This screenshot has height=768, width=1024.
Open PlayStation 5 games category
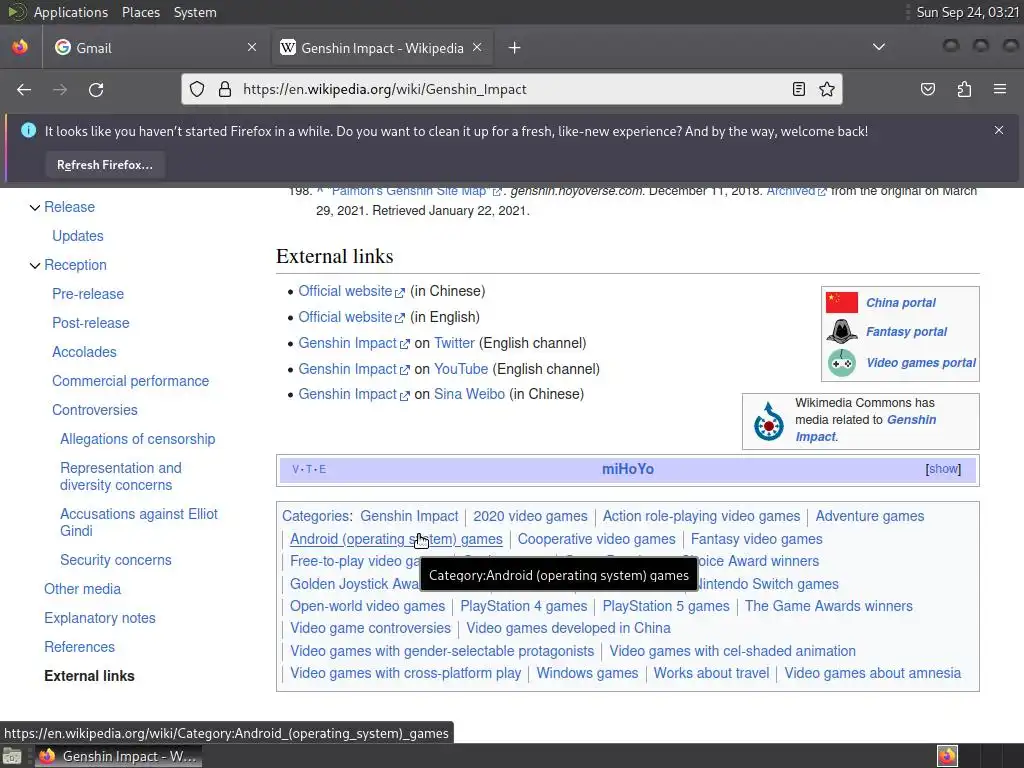click(x=665, y=607)
